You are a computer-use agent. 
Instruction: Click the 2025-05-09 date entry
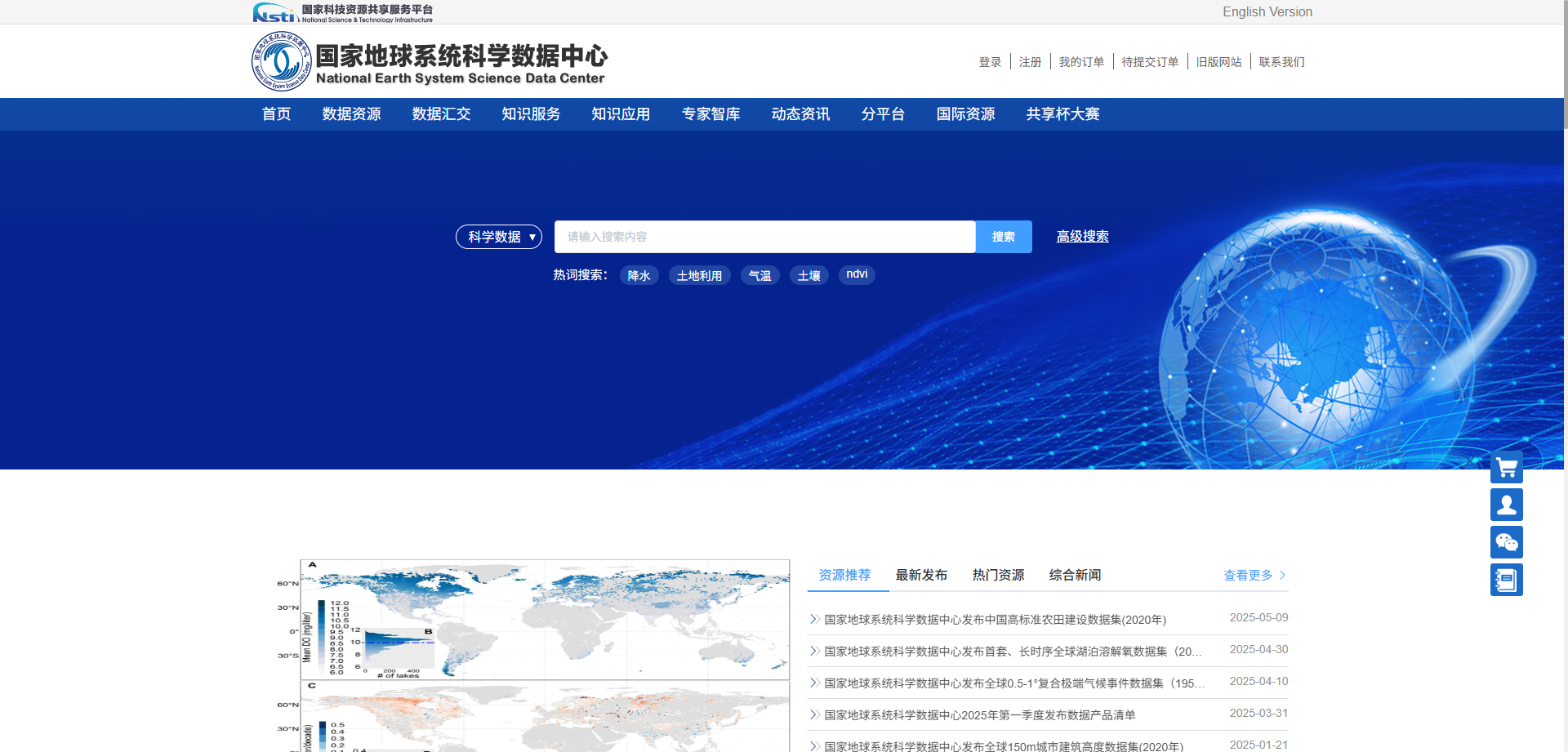click(1258, 618)
